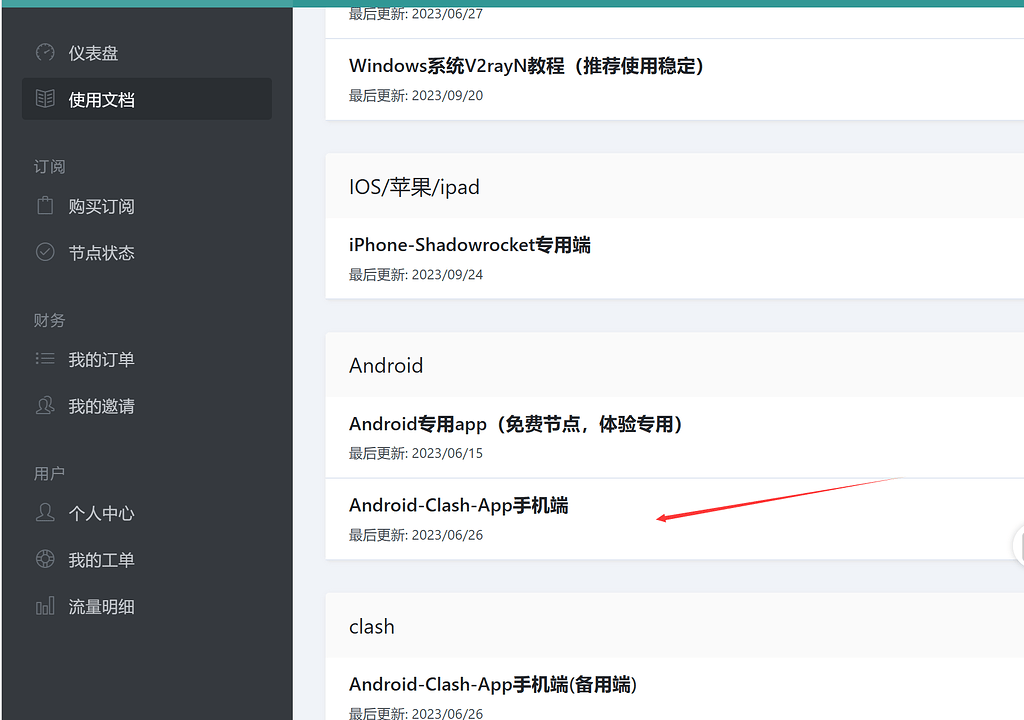This screenshot has width=1024, height=720.
Task: Click the user icon beside 个人中心
Action: 45,513
